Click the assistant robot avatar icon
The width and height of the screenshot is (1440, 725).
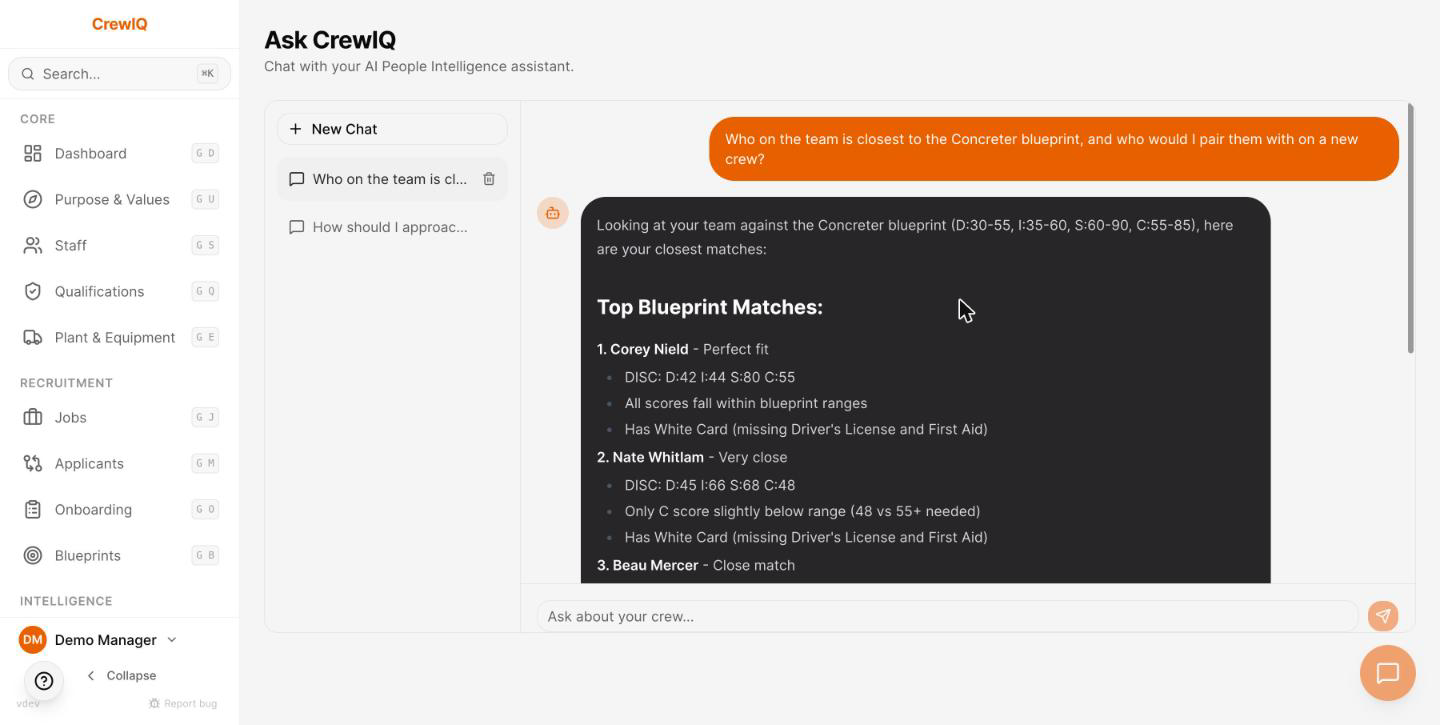coord(553,213)
